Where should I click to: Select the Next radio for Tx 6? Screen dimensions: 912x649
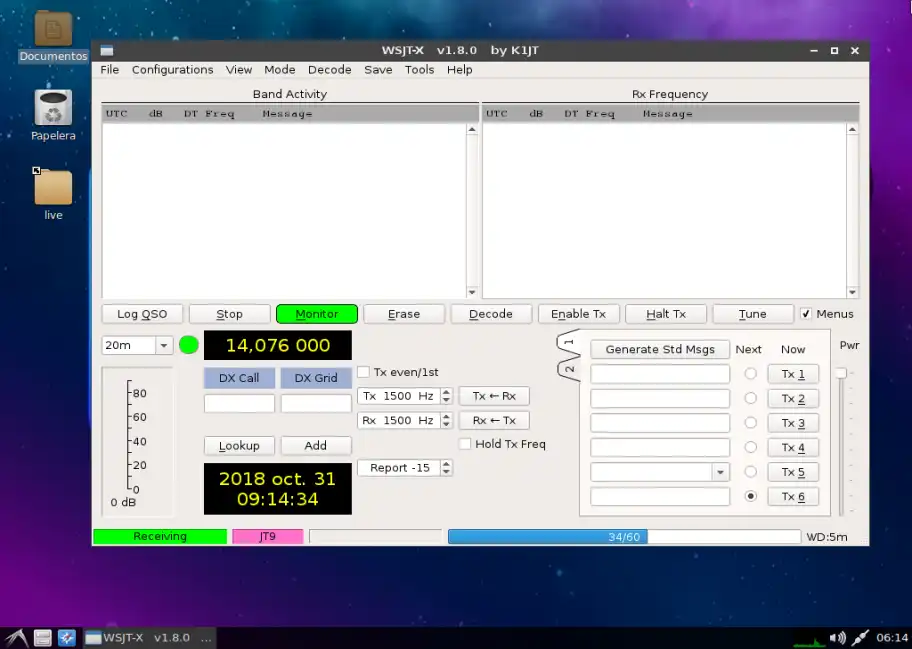(750, 496)
